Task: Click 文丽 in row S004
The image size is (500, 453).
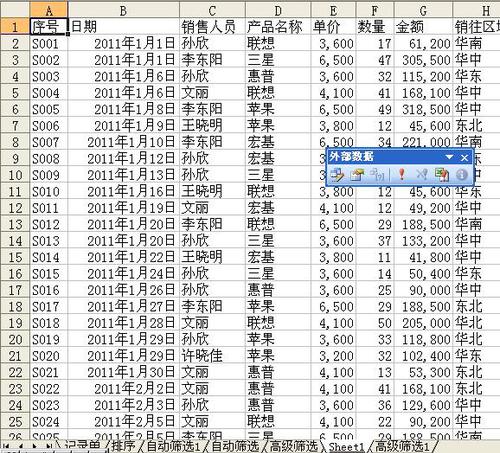Action: [x=212, y=93]
